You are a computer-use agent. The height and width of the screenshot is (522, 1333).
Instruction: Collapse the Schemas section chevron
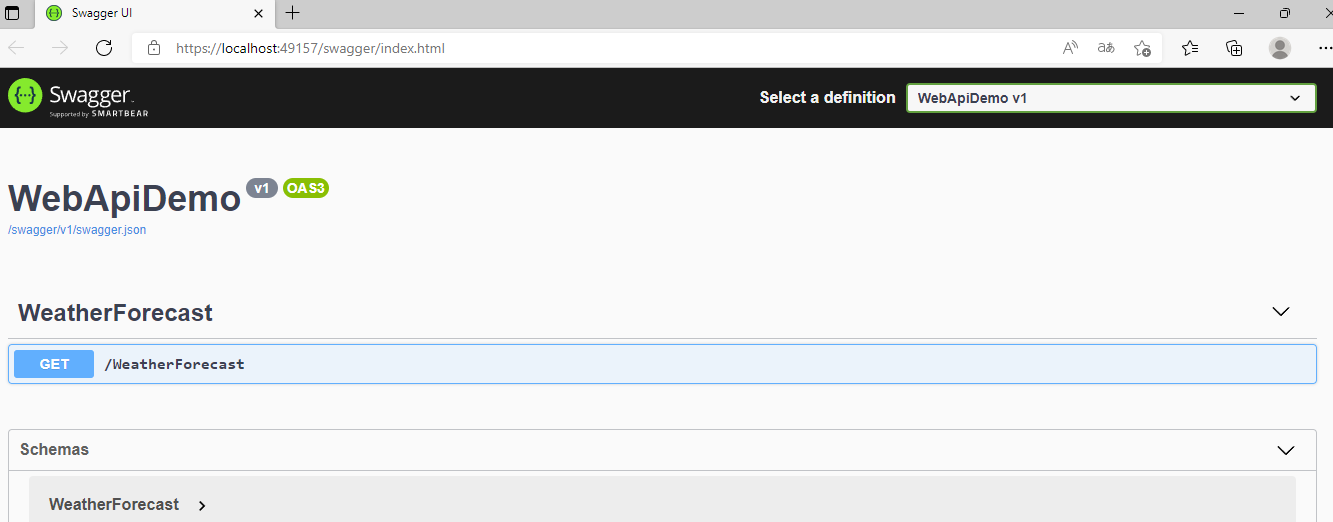coord(1286,450)
